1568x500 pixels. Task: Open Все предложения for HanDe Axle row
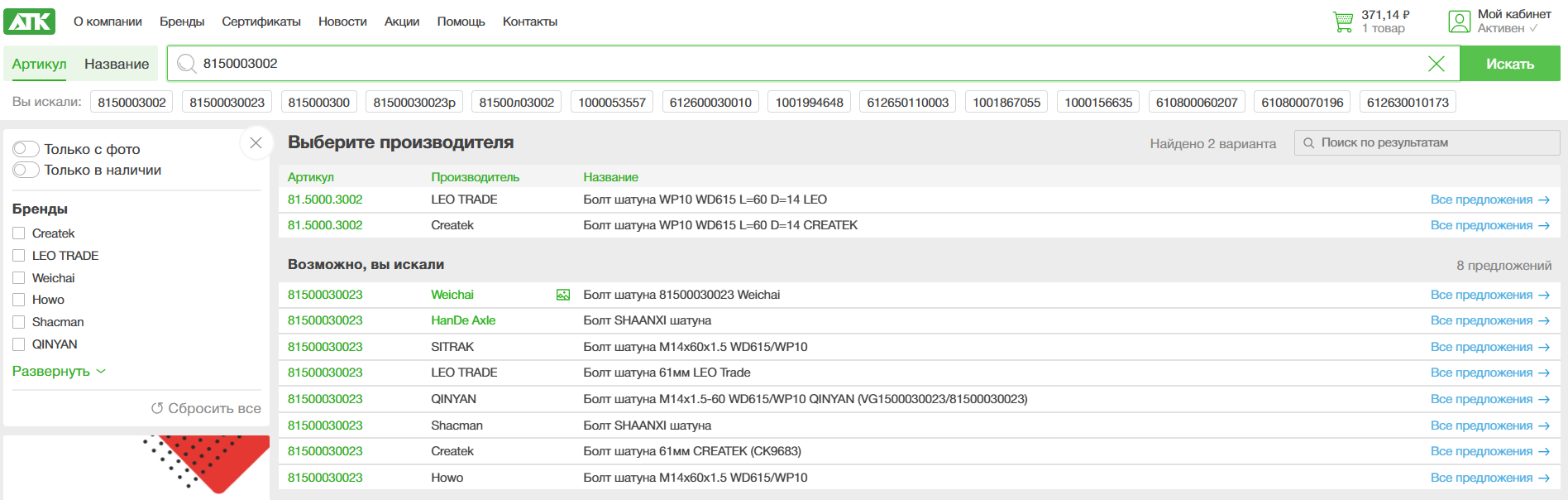point(1490,320)
